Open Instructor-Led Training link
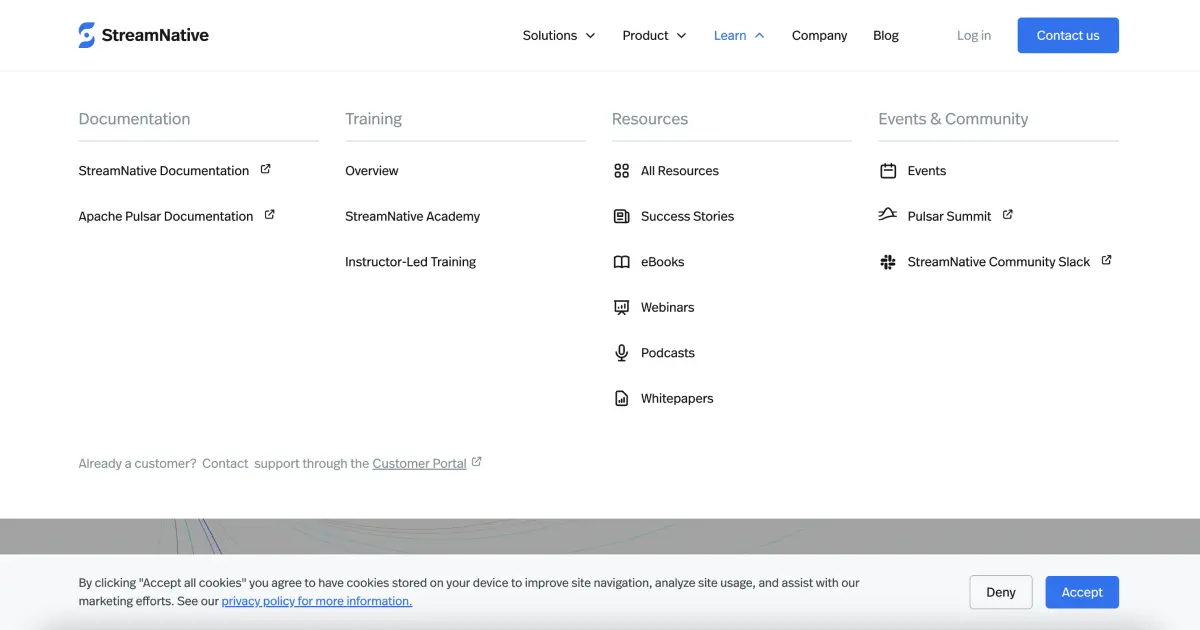This screenshot has height=630, width=1200. (x=410, y=262)
